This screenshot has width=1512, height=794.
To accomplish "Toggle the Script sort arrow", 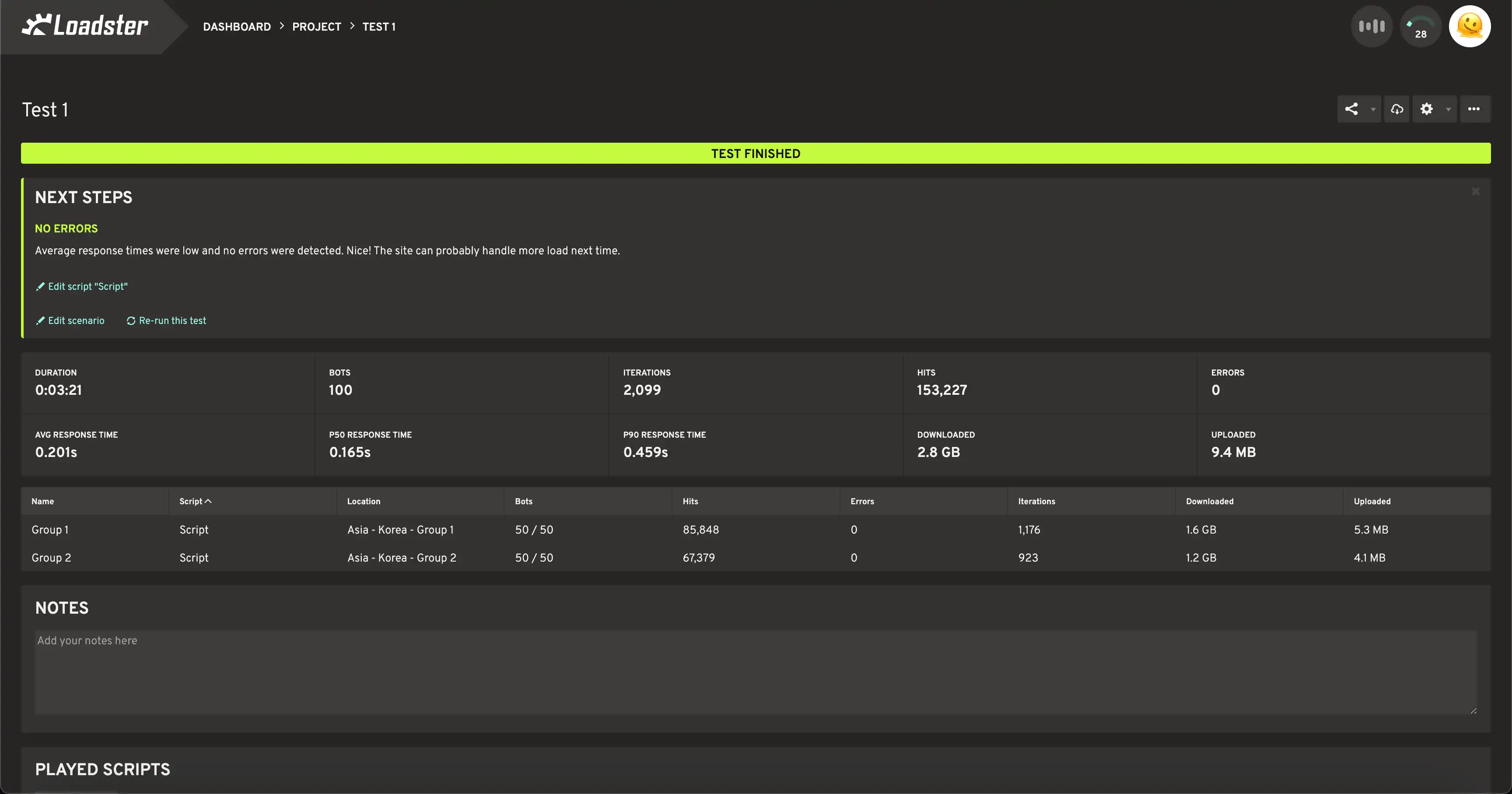I will pyautogui.click(x=208, y=501).
